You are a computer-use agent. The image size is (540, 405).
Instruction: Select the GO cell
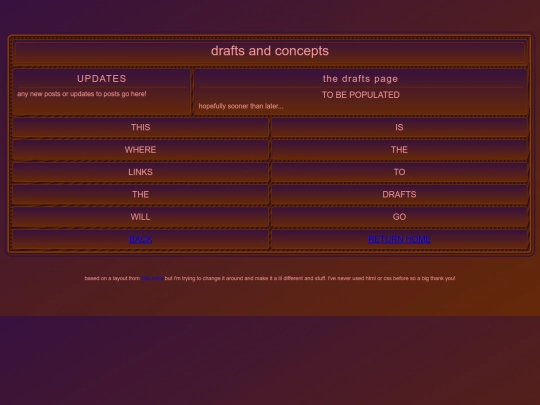pyautogui.click(x=399, y=217)
